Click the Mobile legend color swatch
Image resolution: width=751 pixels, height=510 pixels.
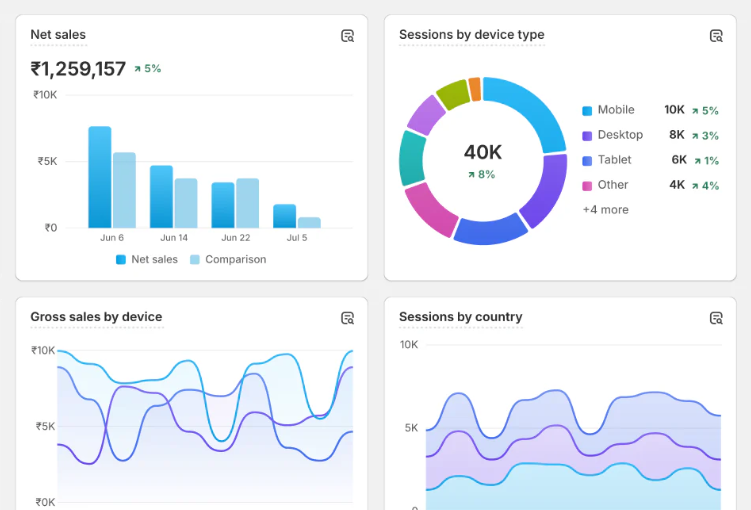click(x=587, y=111)
